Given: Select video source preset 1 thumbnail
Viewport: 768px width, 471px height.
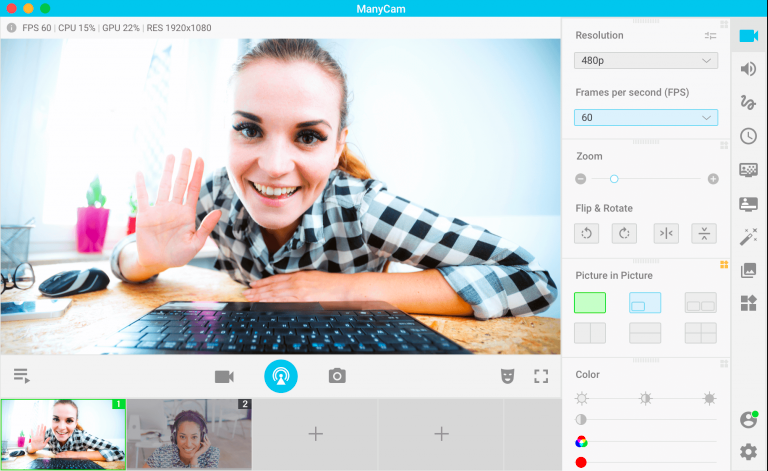Looking at the screenshot, I should 63,434.
